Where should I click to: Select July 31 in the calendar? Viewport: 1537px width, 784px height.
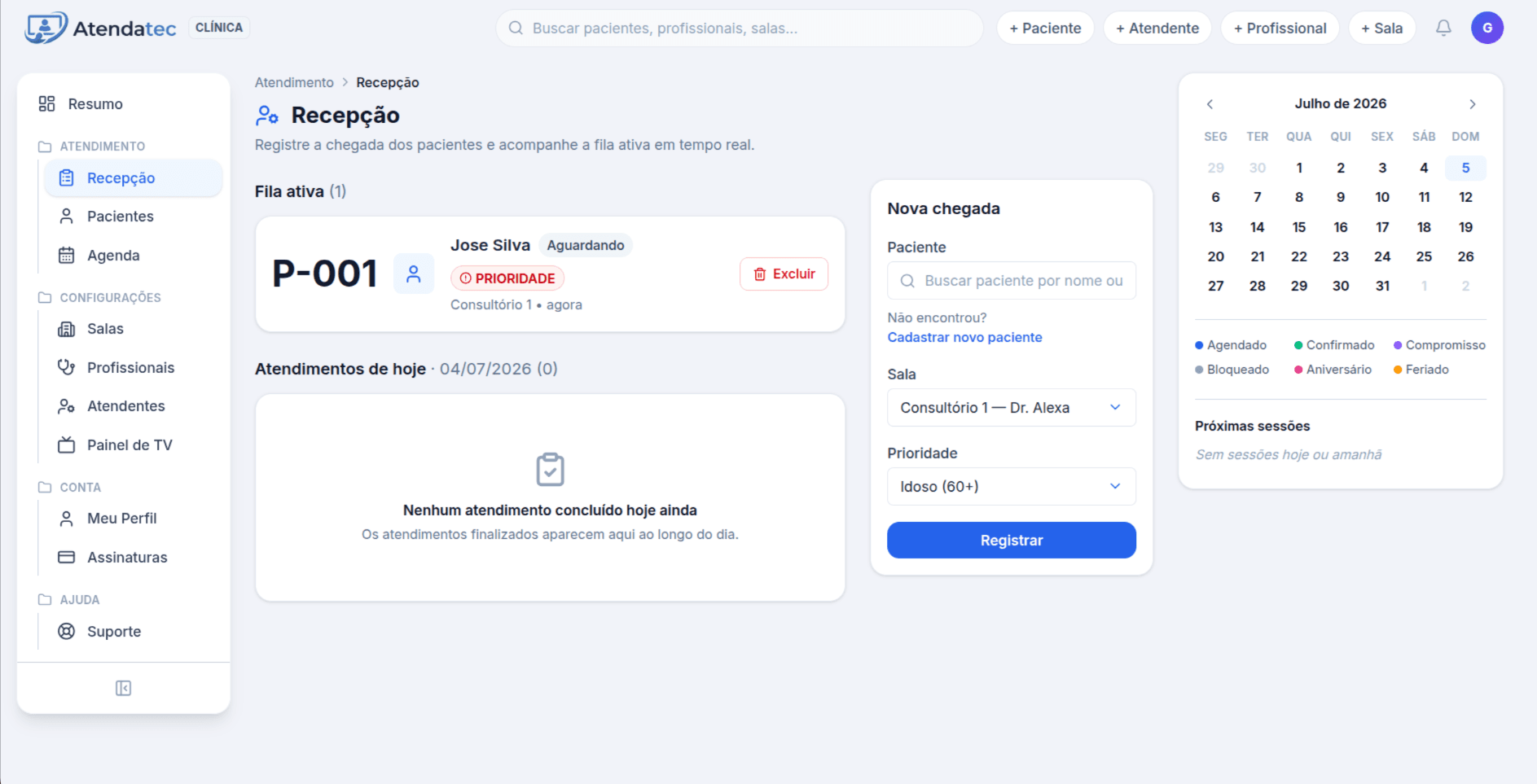[1382, 286]
